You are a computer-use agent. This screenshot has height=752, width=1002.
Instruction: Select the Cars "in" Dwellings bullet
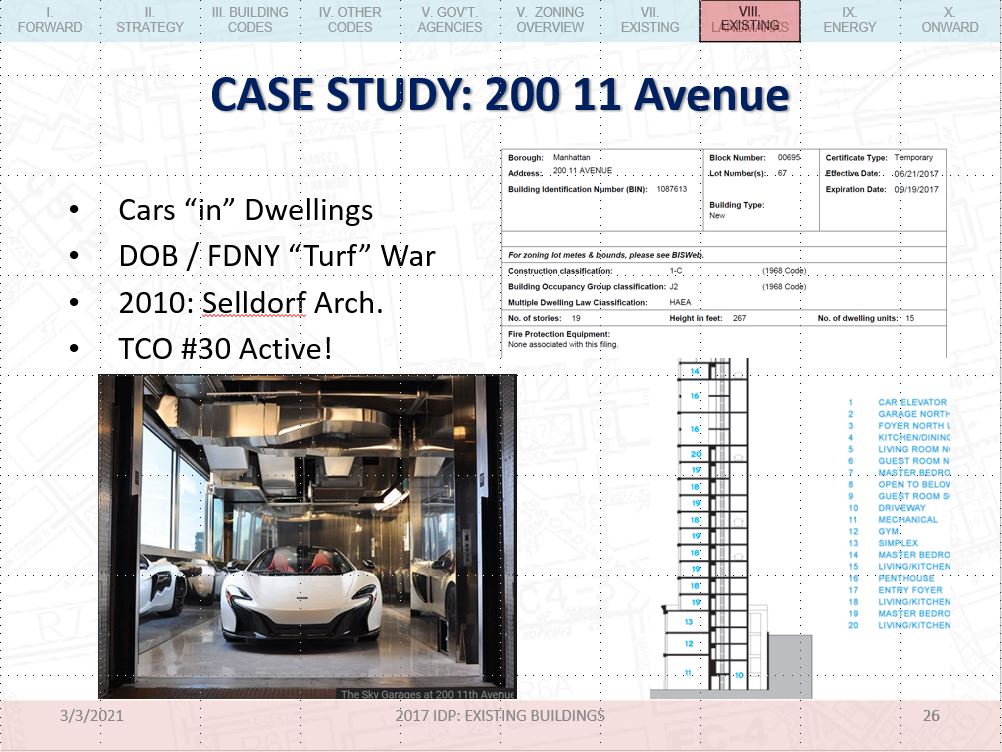coord(245,210)
